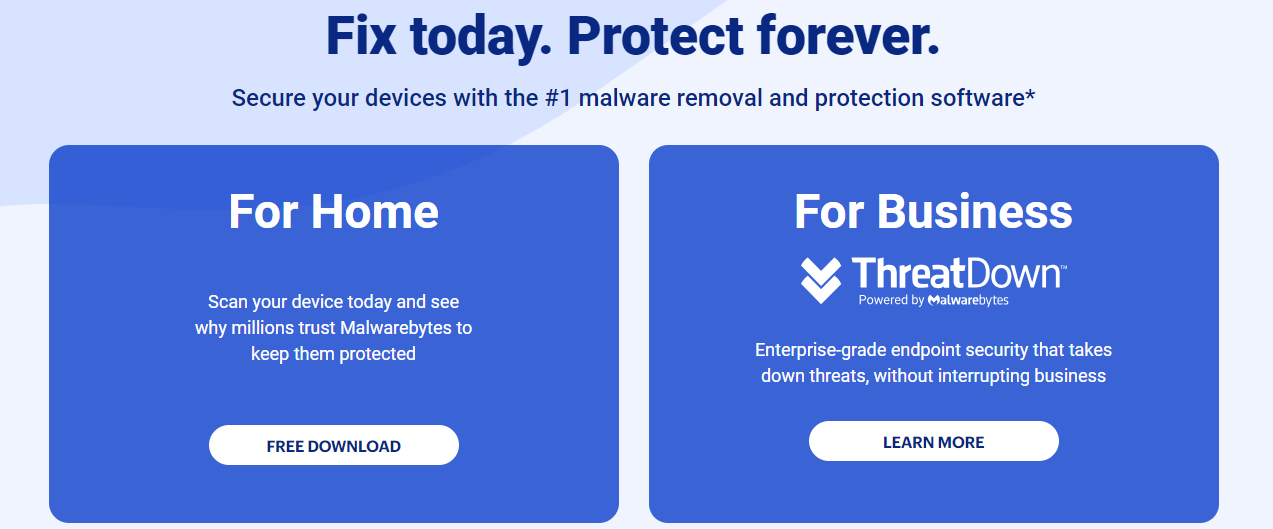Click the FREE DOWNLOAD button

pyautogui.click(x=333, y=446)
